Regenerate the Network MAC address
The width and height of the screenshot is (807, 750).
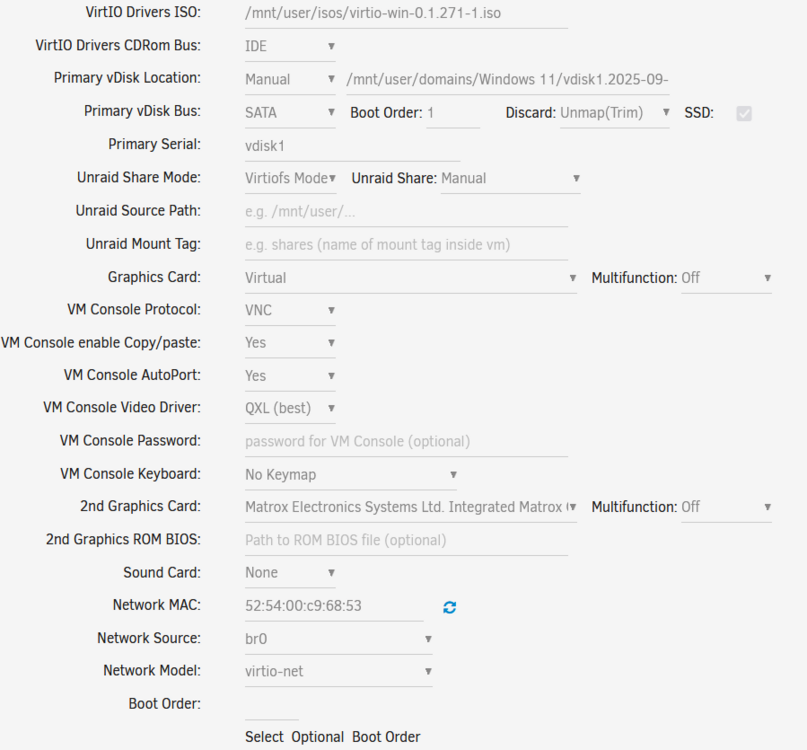point(449,607)
